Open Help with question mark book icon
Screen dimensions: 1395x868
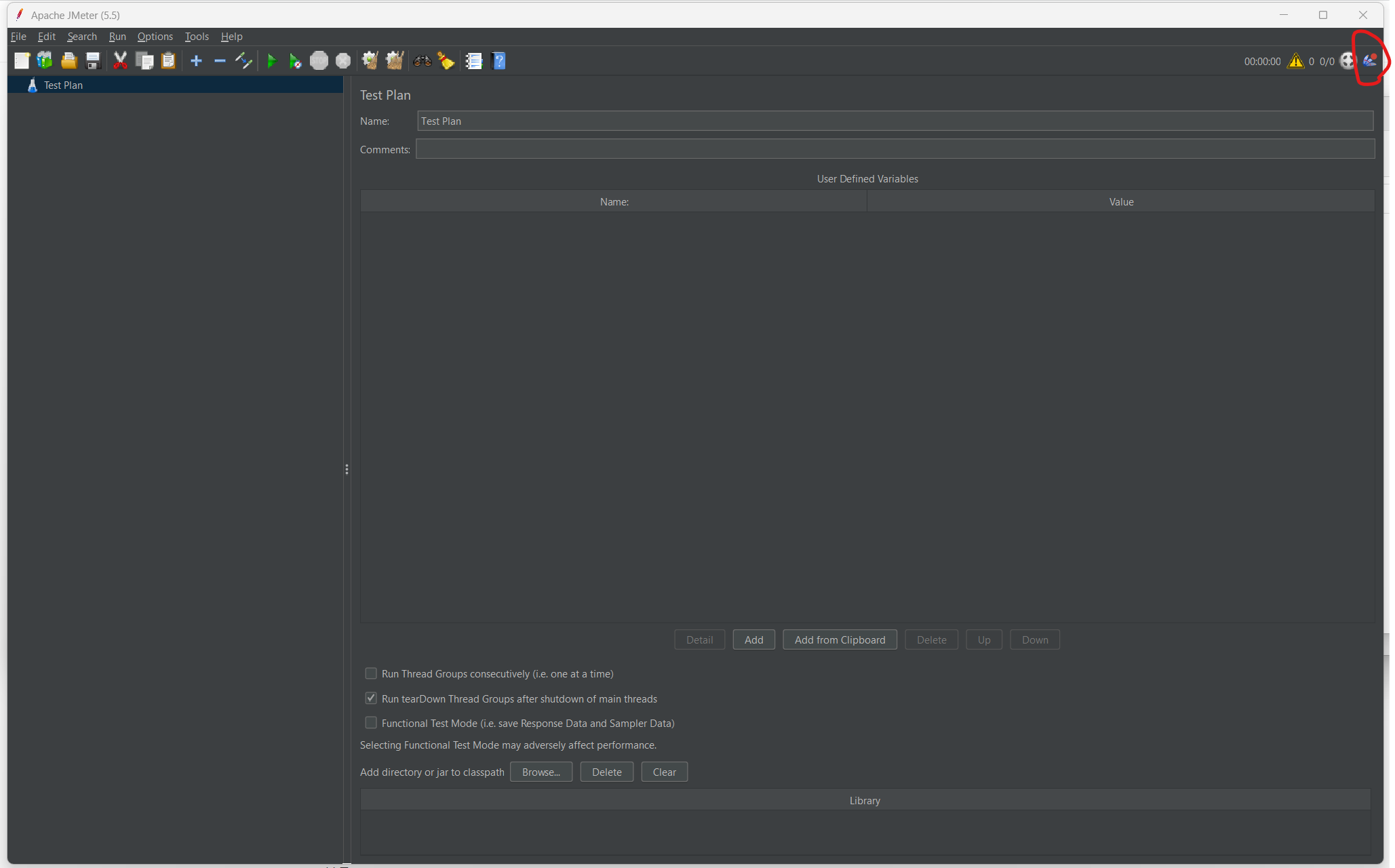coord(498,61)
